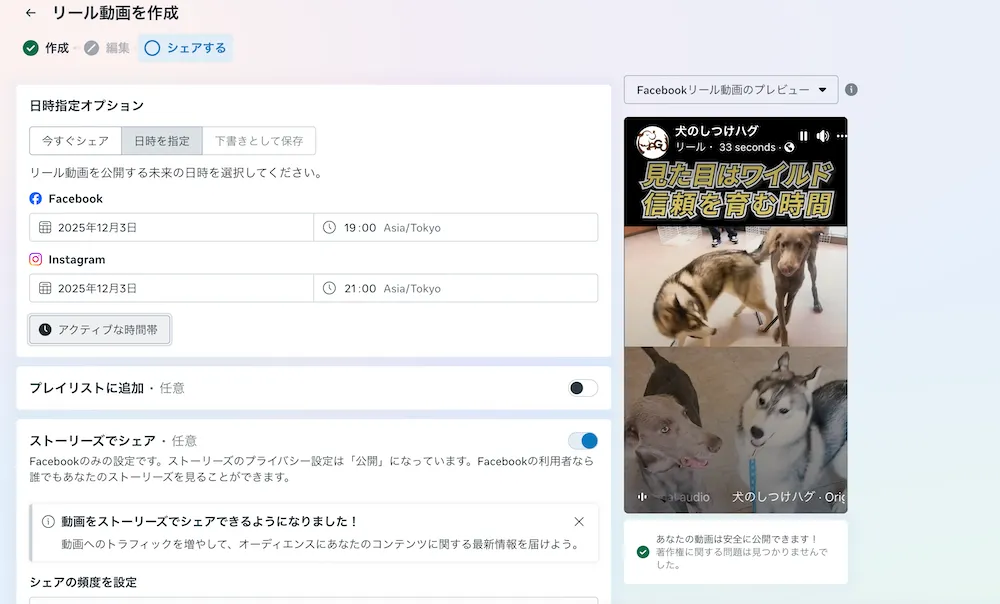The height and width of the screenshot is (604, 1000).
Task: Open the calendar icon in the Facebook date field
Action: [x=44, y=227]
